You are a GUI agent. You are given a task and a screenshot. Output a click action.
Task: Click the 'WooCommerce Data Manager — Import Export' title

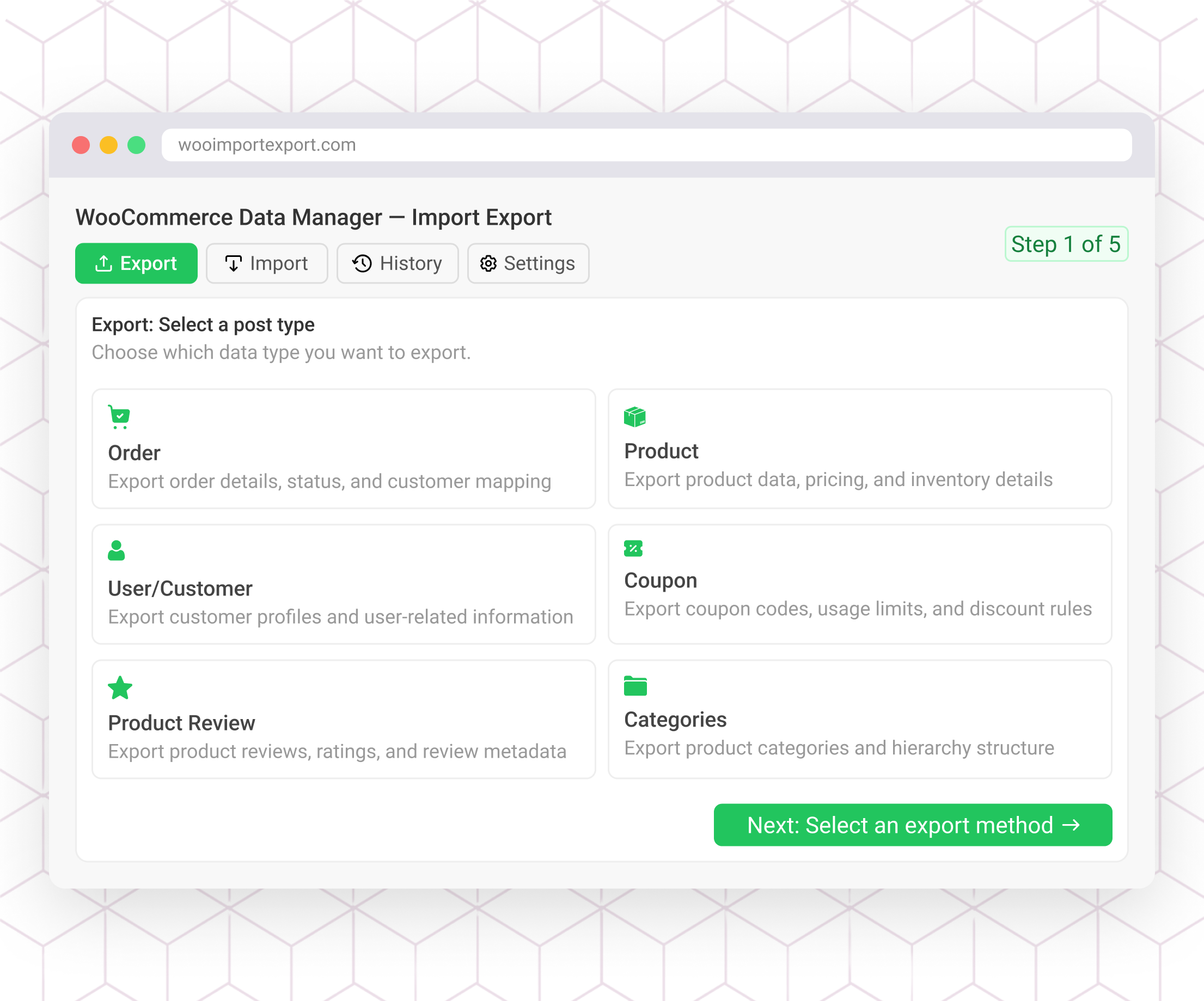click(x=314, y=218)
